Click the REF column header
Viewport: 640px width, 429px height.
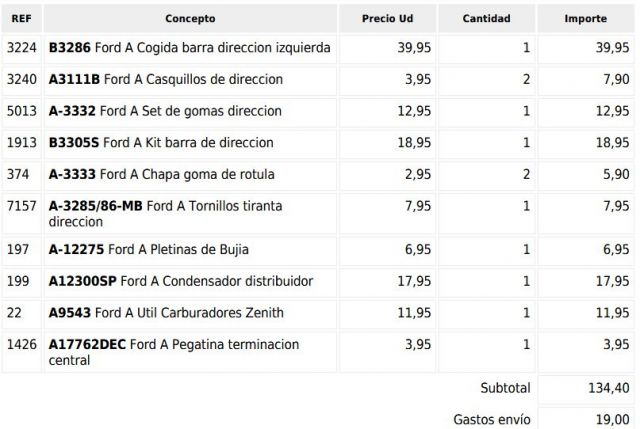click(20, 19)
